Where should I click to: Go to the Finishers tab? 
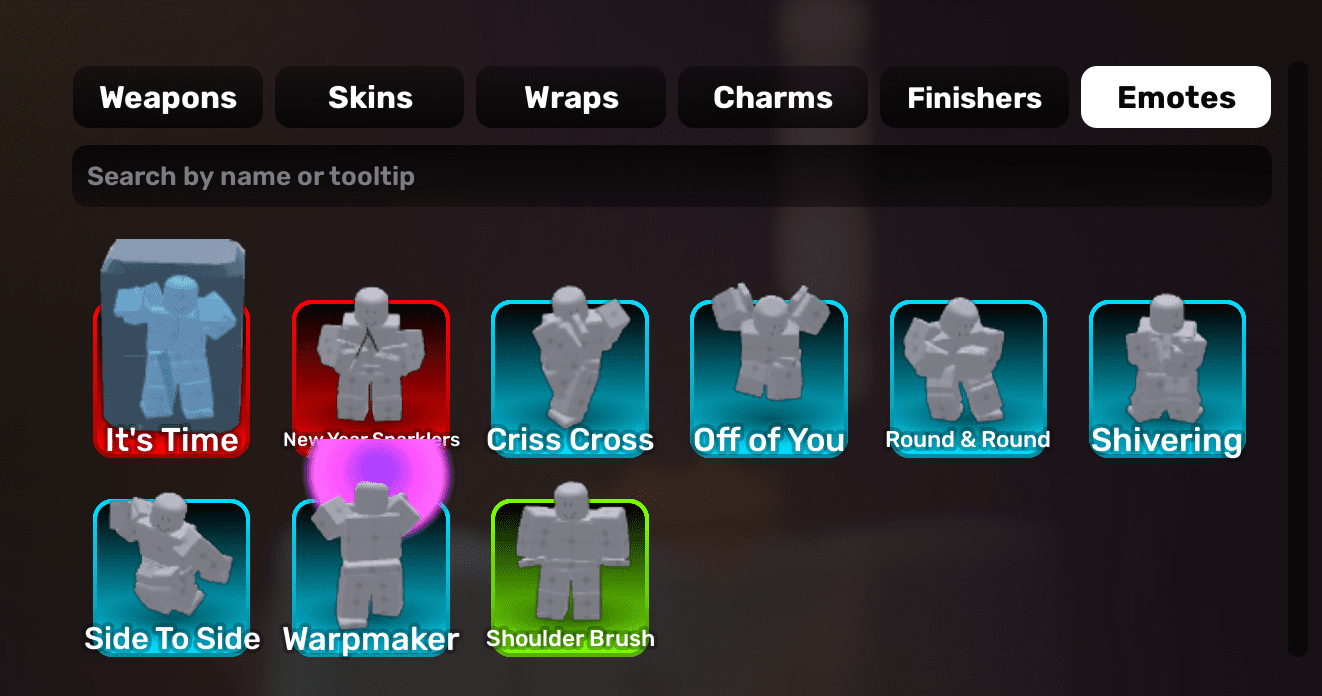[974, 97]
